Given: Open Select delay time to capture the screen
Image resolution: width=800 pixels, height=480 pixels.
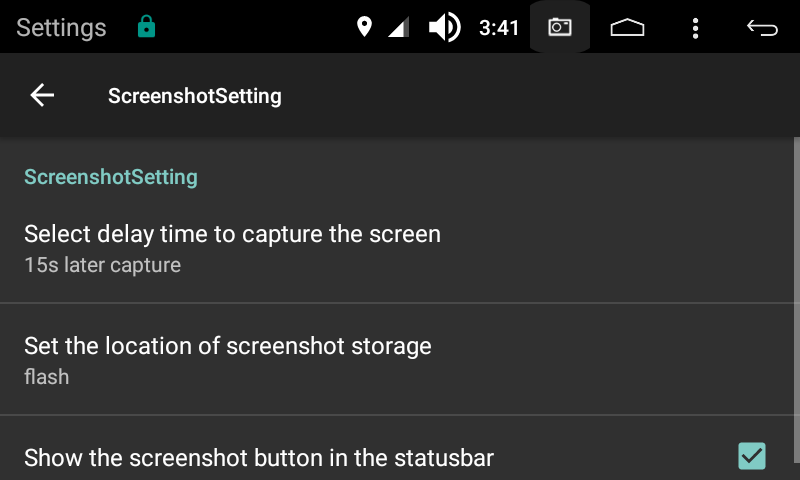Looking at the screenshot, I should pyautogui.click(x=397, y=248).
